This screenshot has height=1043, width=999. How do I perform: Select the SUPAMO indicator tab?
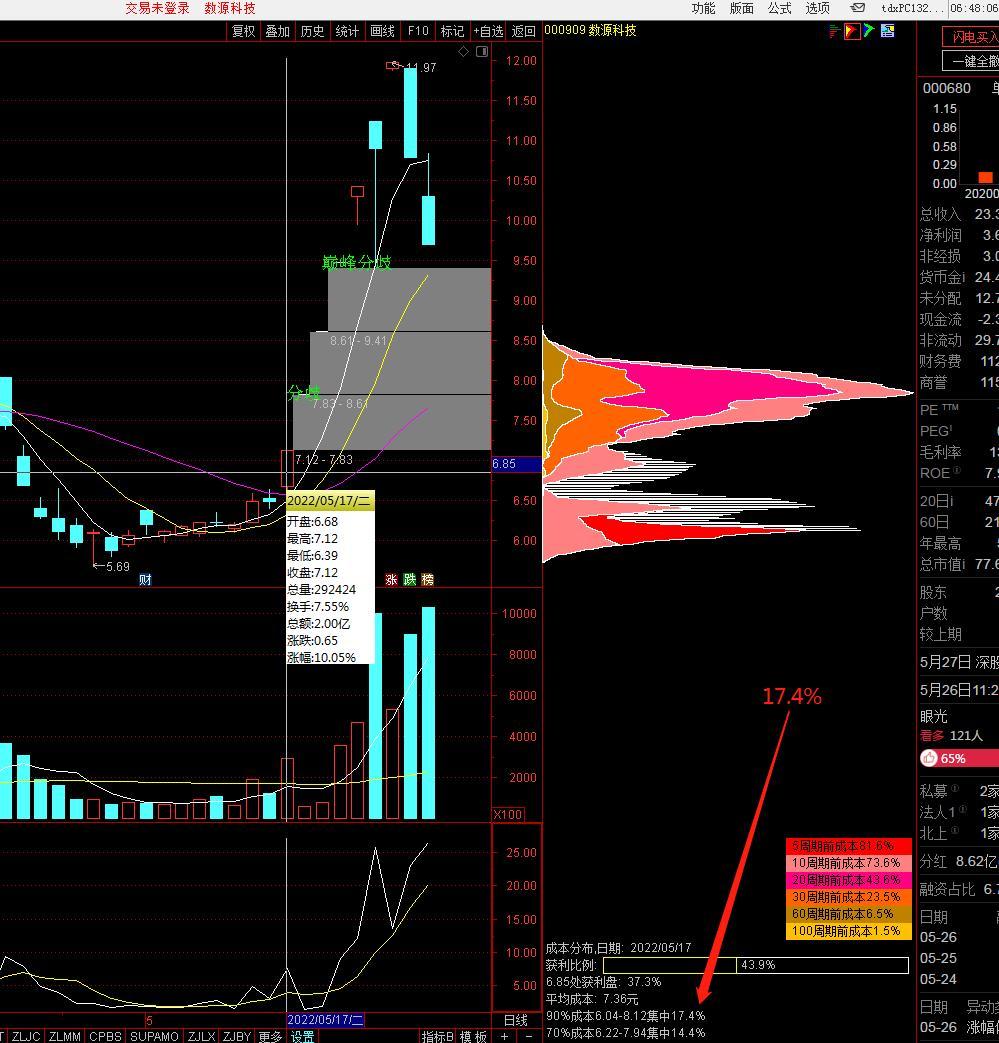[154, 1036]
